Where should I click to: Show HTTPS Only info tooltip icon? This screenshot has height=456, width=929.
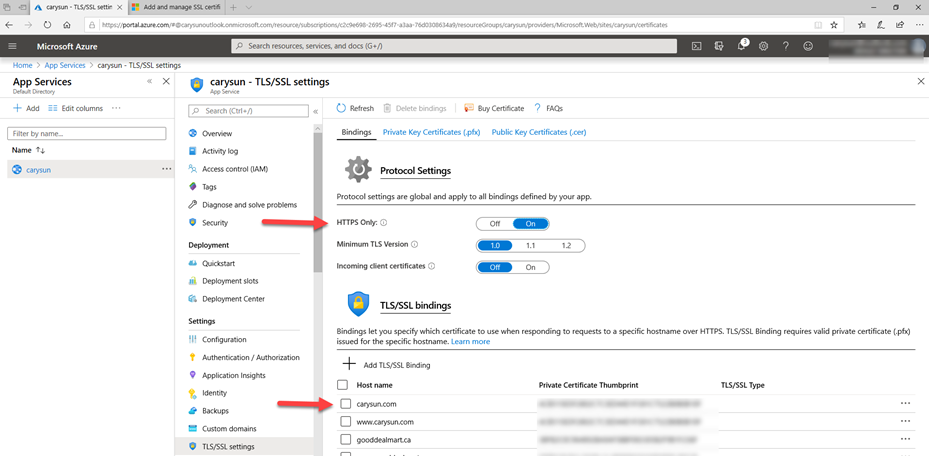coord(383,223)
